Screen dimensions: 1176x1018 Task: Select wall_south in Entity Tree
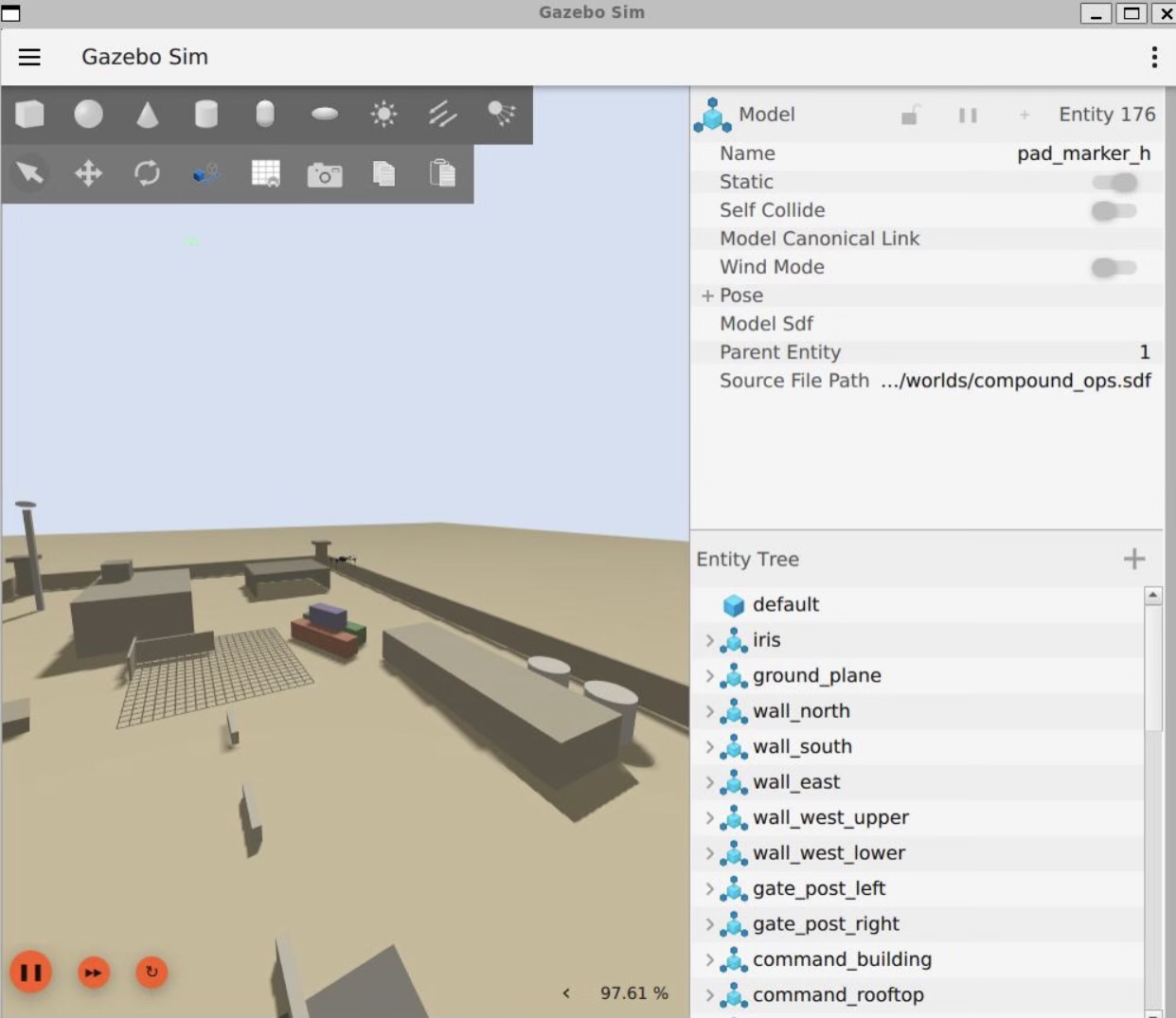(x=918, y=746)
